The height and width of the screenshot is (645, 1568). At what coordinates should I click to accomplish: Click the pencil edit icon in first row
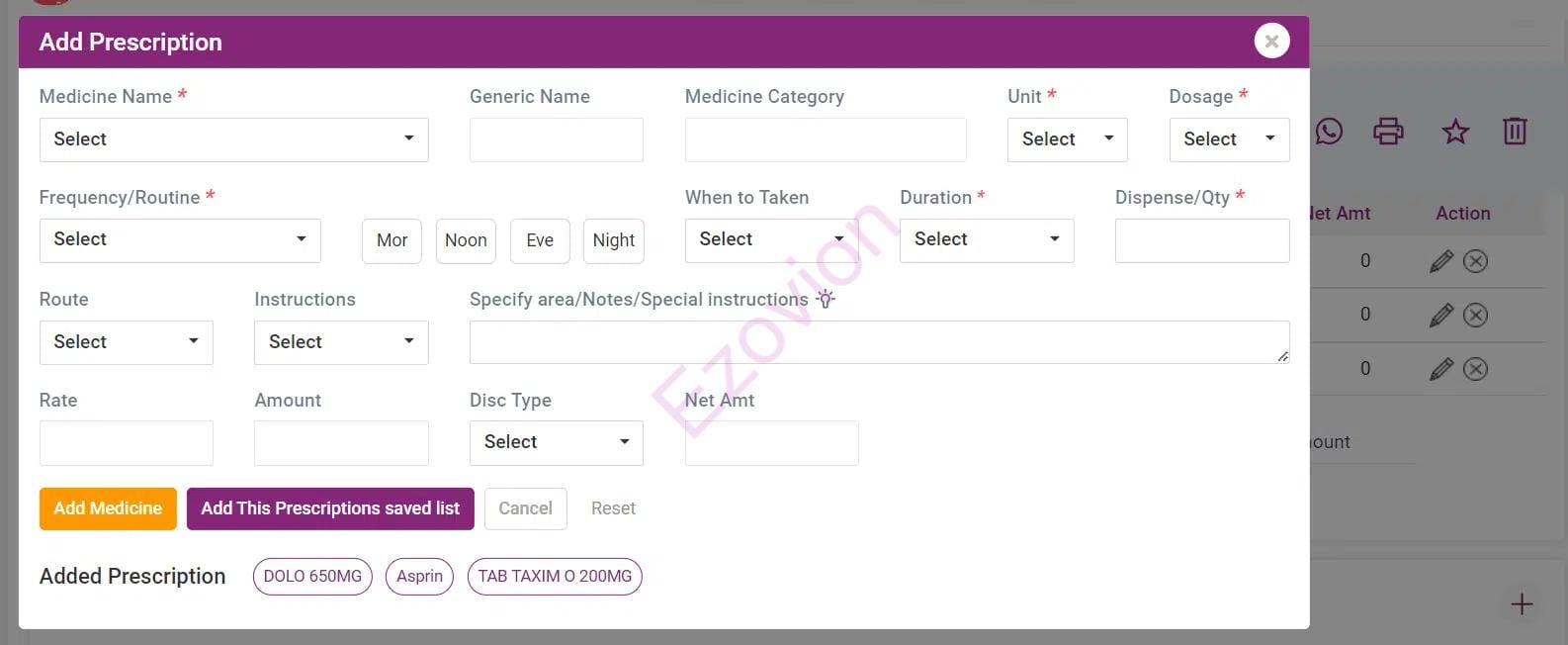(1441, 261)
